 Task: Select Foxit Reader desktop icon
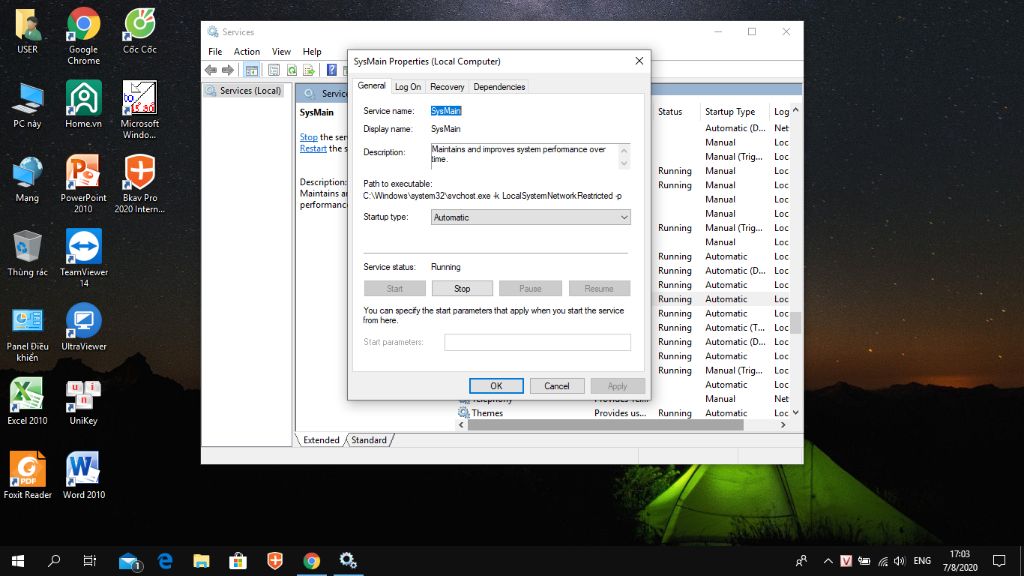point(27,476)
